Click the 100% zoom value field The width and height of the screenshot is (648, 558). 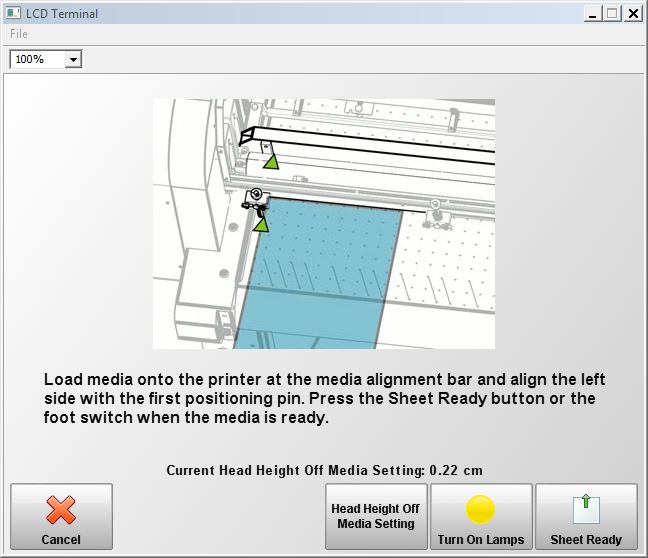[38, 59]
